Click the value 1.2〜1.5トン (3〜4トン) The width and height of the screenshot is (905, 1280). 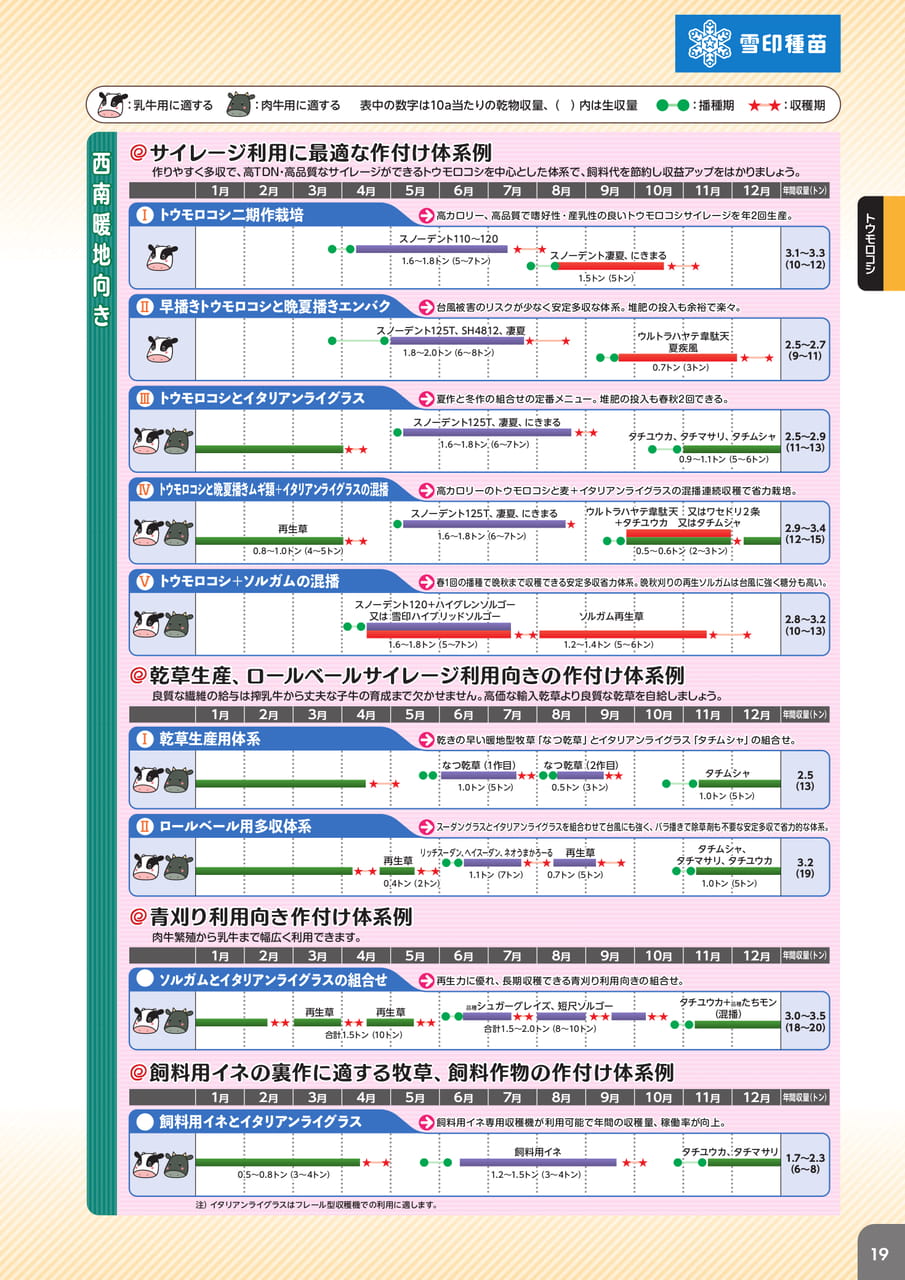(x=535, y=1175)
